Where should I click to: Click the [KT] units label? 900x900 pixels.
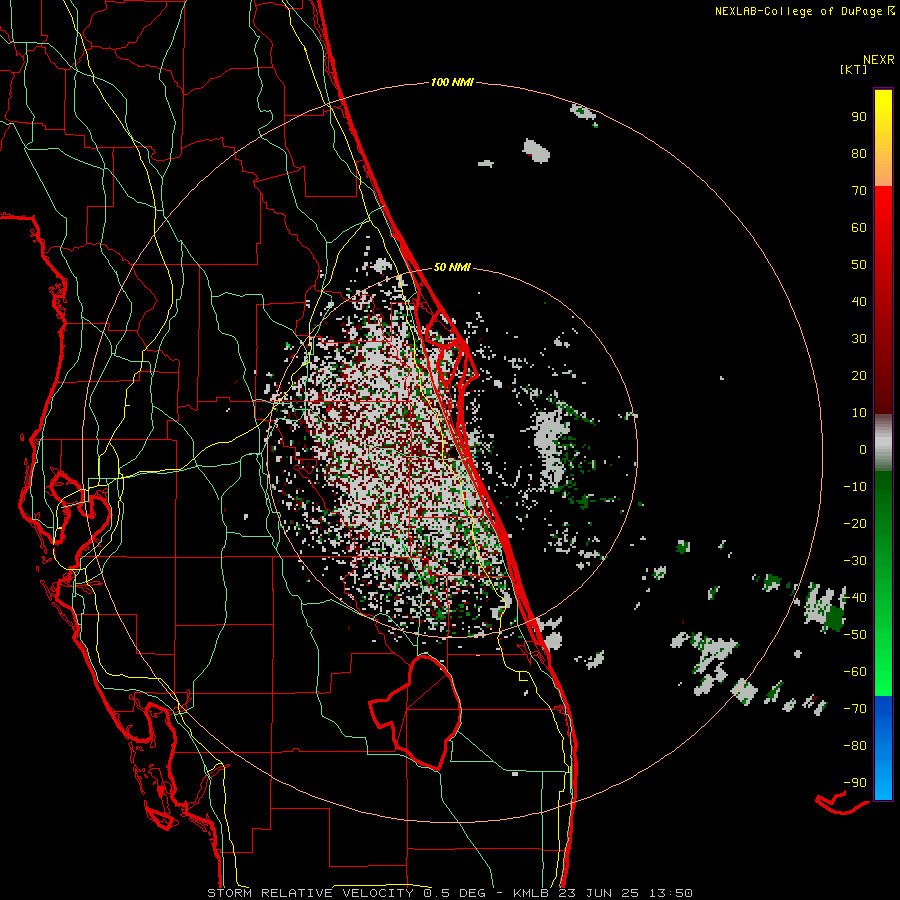coord(853,69)
